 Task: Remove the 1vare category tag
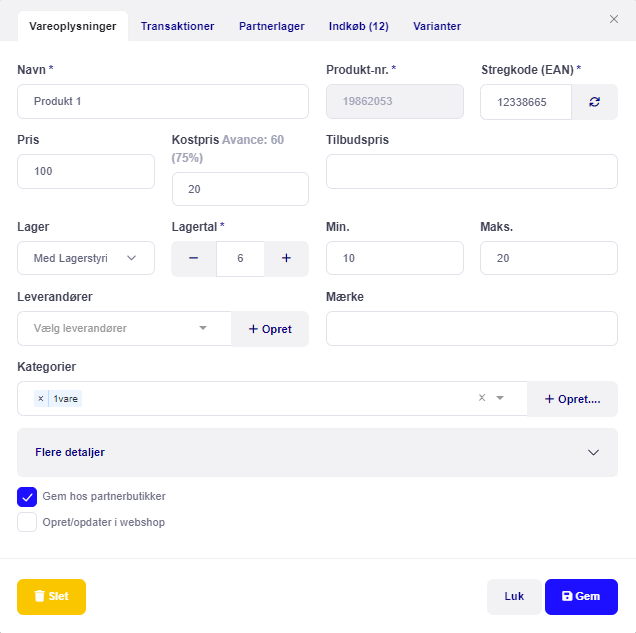click(41, 399)
